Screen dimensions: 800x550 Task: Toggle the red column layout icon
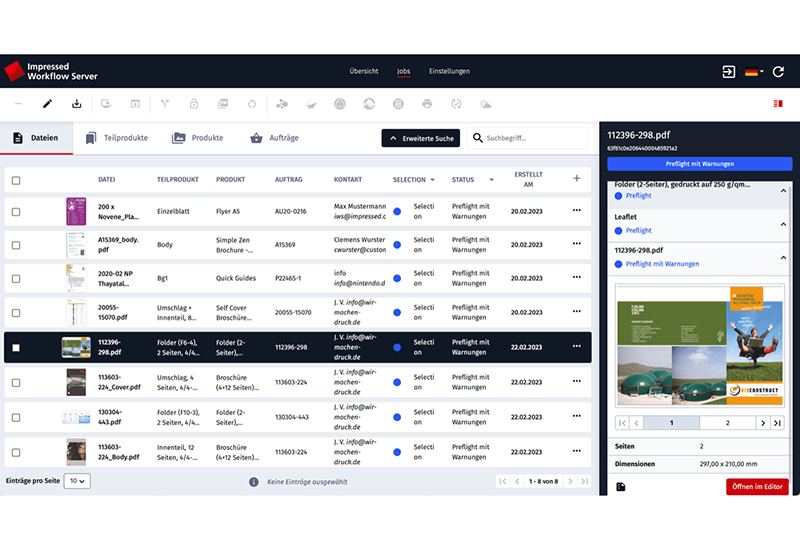coord(777,103)
